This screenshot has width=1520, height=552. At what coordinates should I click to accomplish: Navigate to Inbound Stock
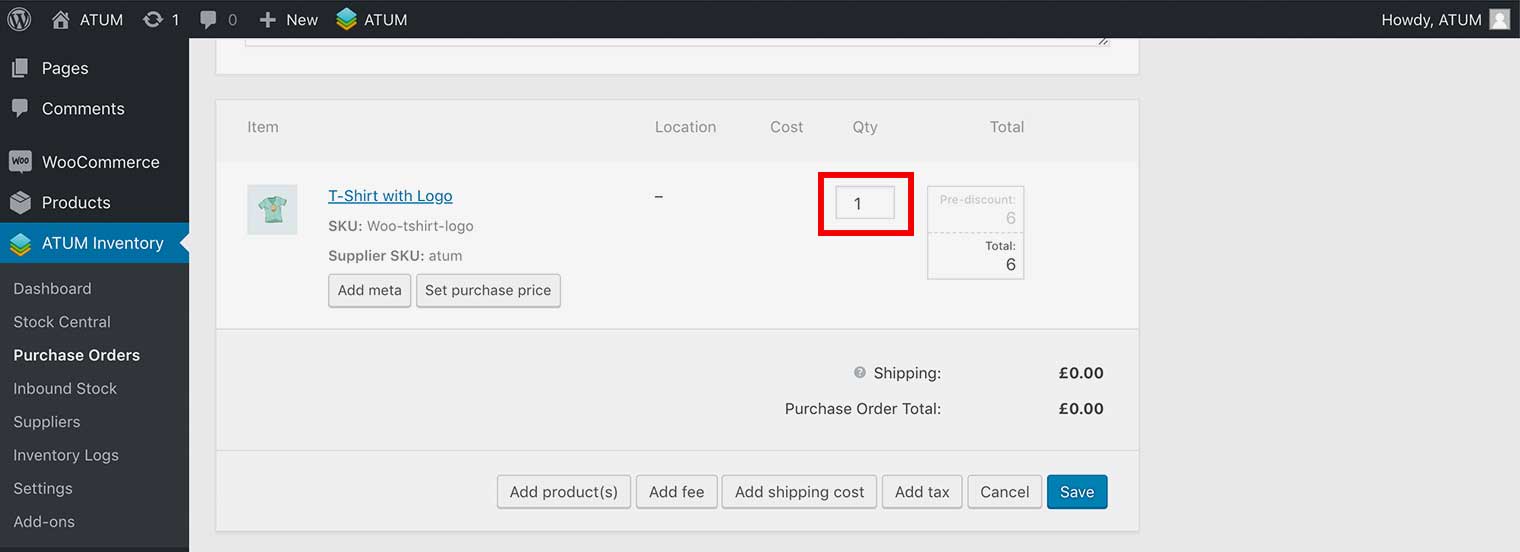coord(65,388)
